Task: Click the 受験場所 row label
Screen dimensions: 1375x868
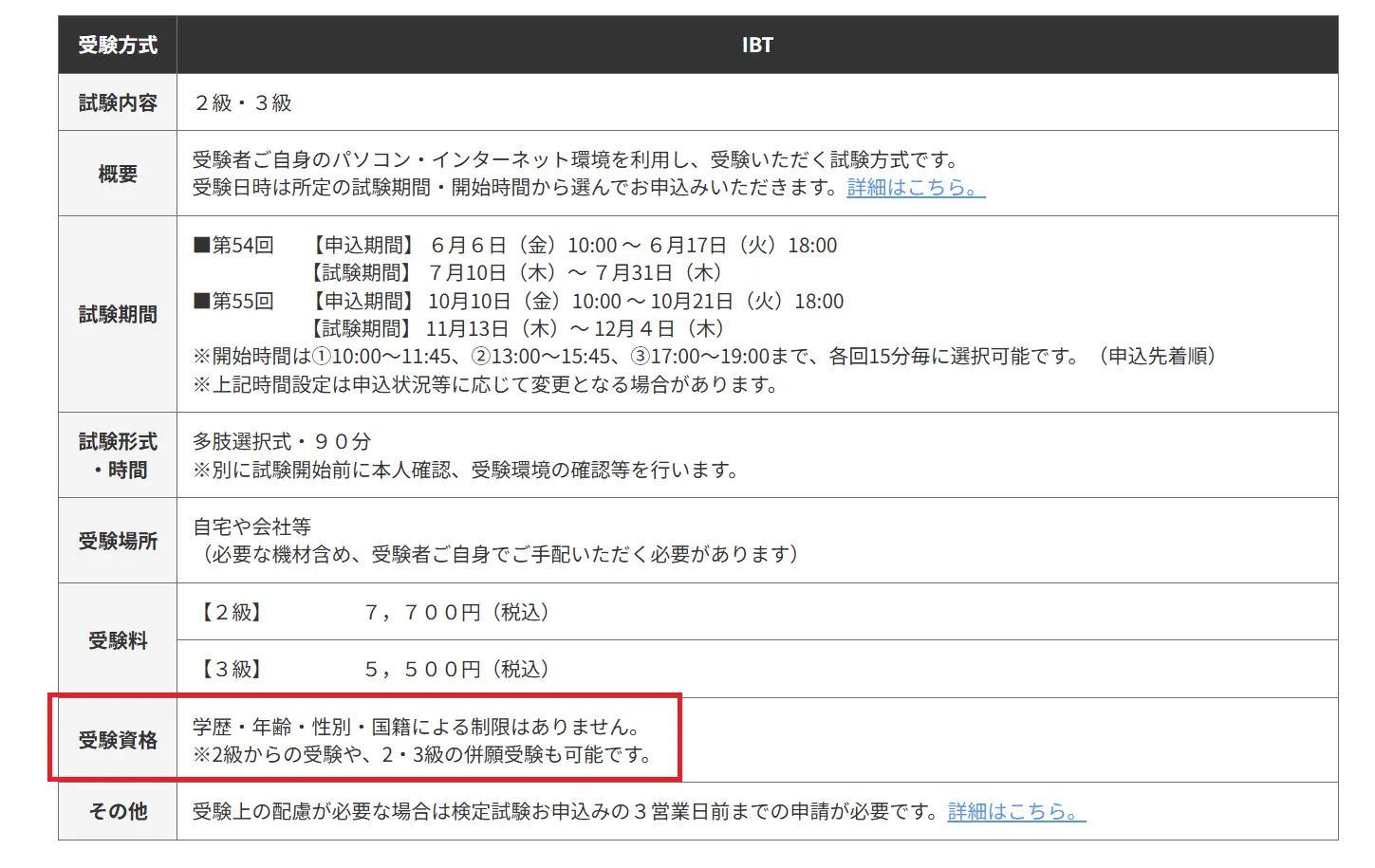Action: pyautogui.click(x=118, y=541)
